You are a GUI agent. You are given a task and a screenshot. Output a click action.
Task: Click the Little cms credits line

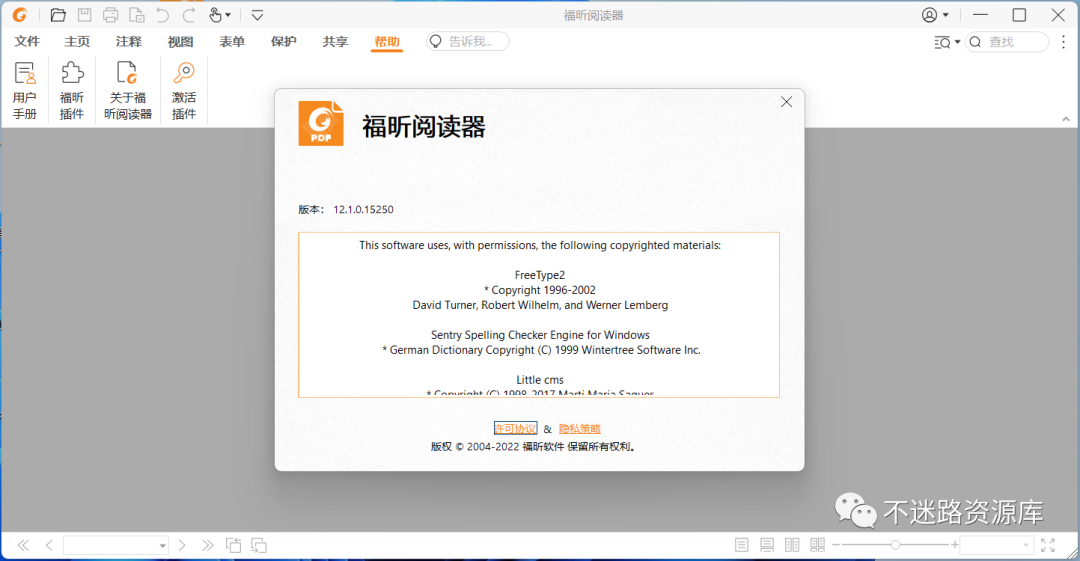click(540, 380)
